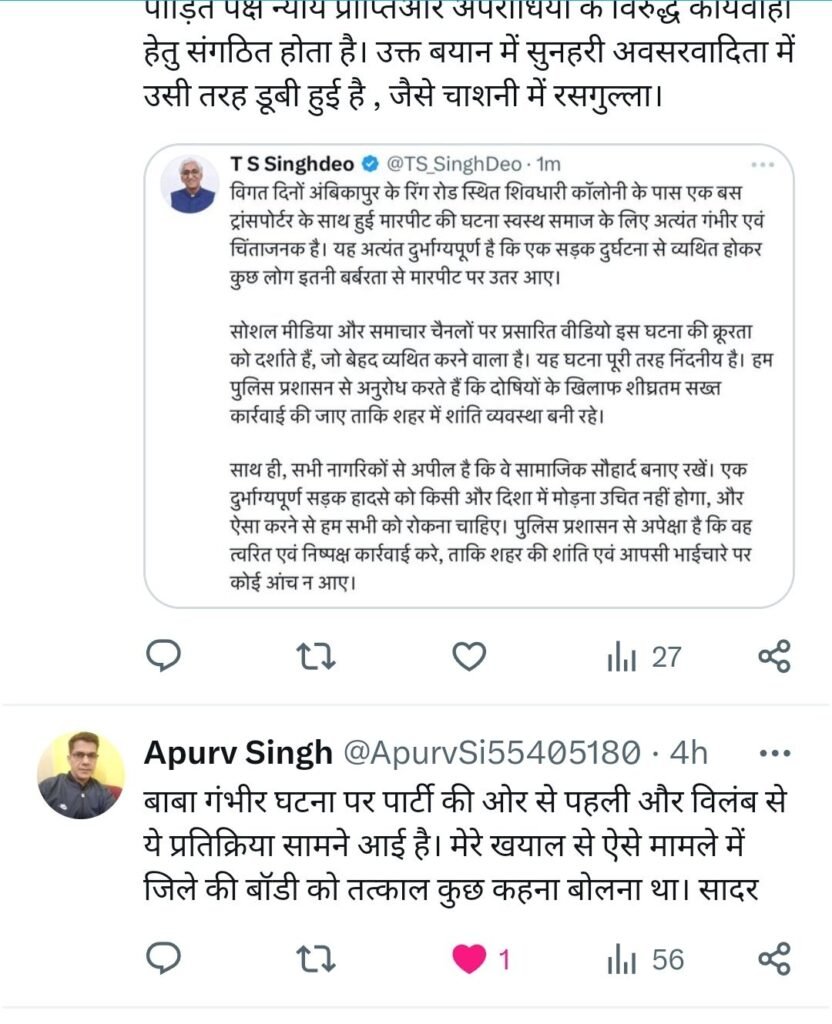Tap the Apurv Singh display name
Image resolution: width=832 pixels, height=1024 pixels.
pos(238,752)
